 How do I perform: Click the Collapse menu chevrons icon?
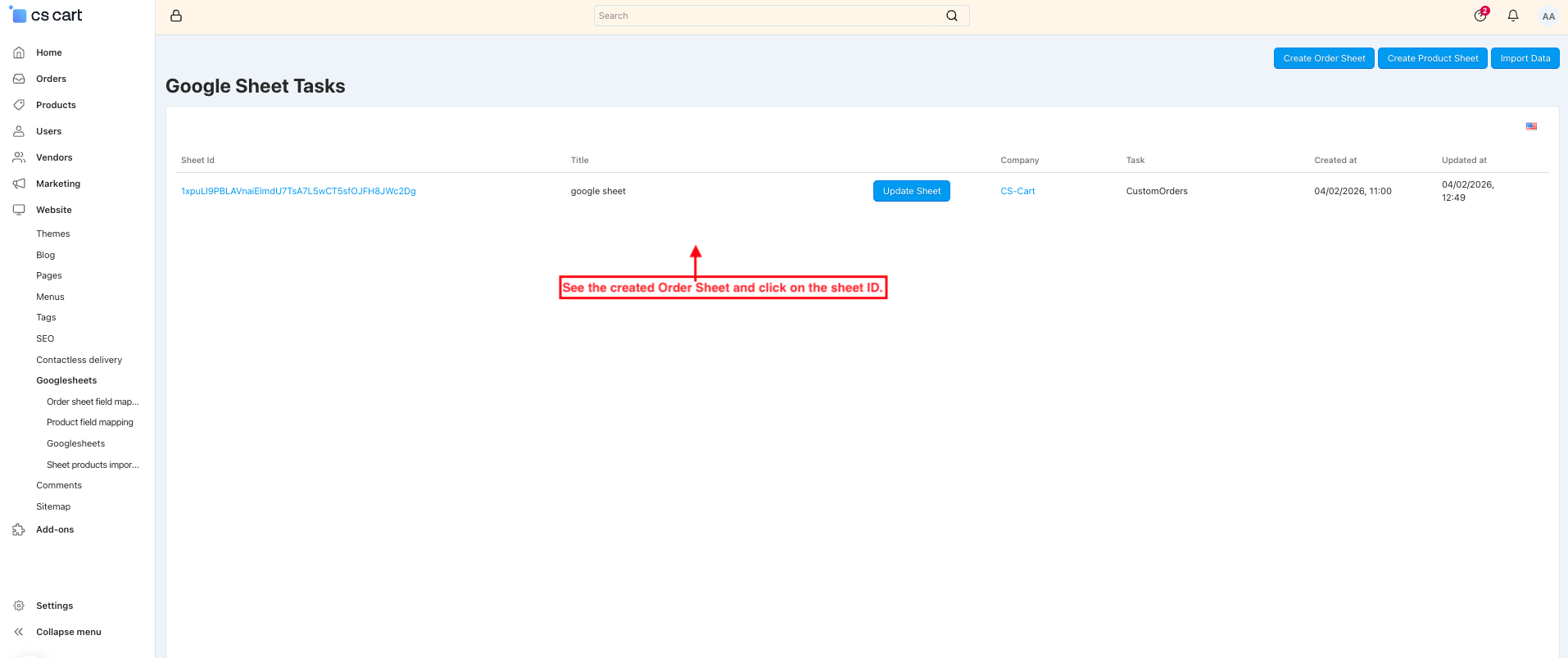click(19, 632)
